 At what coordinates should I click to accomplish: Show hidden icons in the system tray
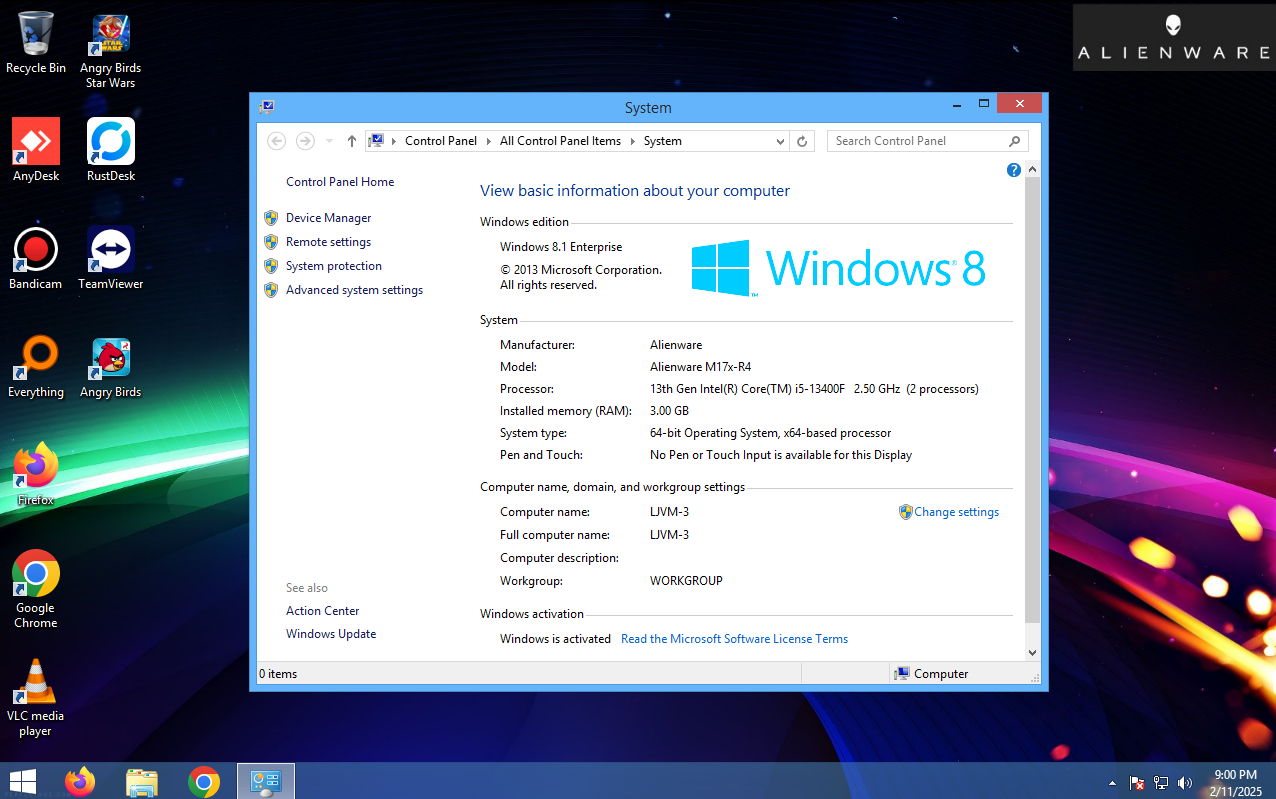pyautogui.click(x=1112, y=783)
